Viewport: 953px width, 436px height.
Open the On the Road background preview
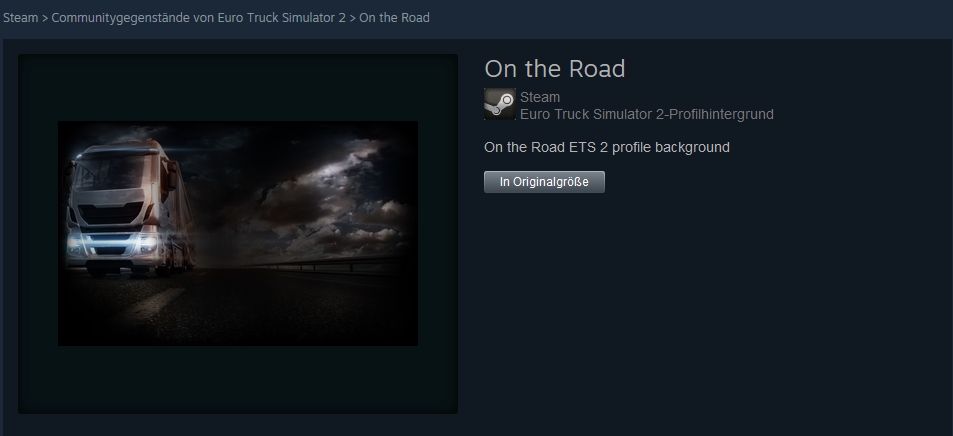point(238,234)
